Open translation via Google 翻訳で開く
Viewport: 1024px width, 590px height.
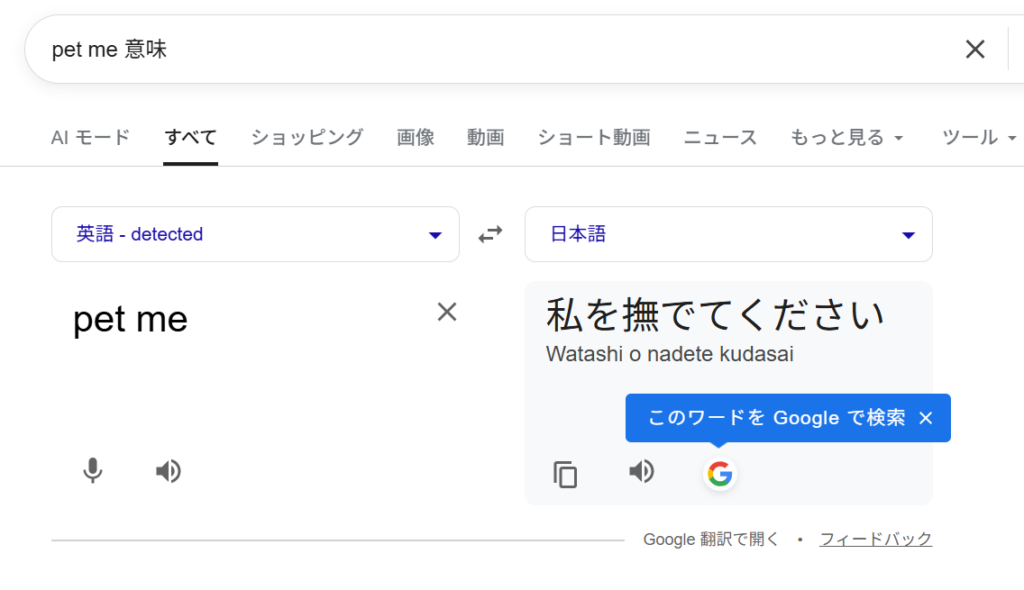[x=710, y=540]
